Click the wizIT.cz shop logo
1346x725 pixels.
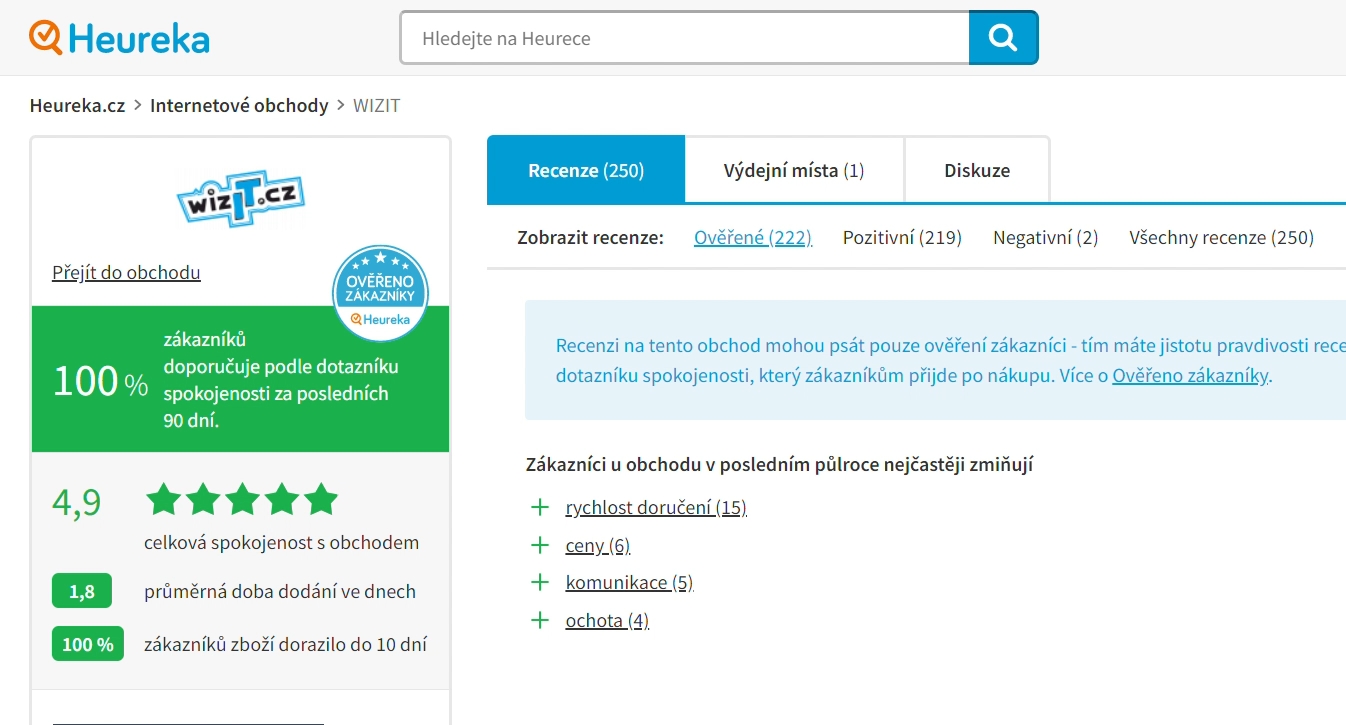tap(241, 198)
